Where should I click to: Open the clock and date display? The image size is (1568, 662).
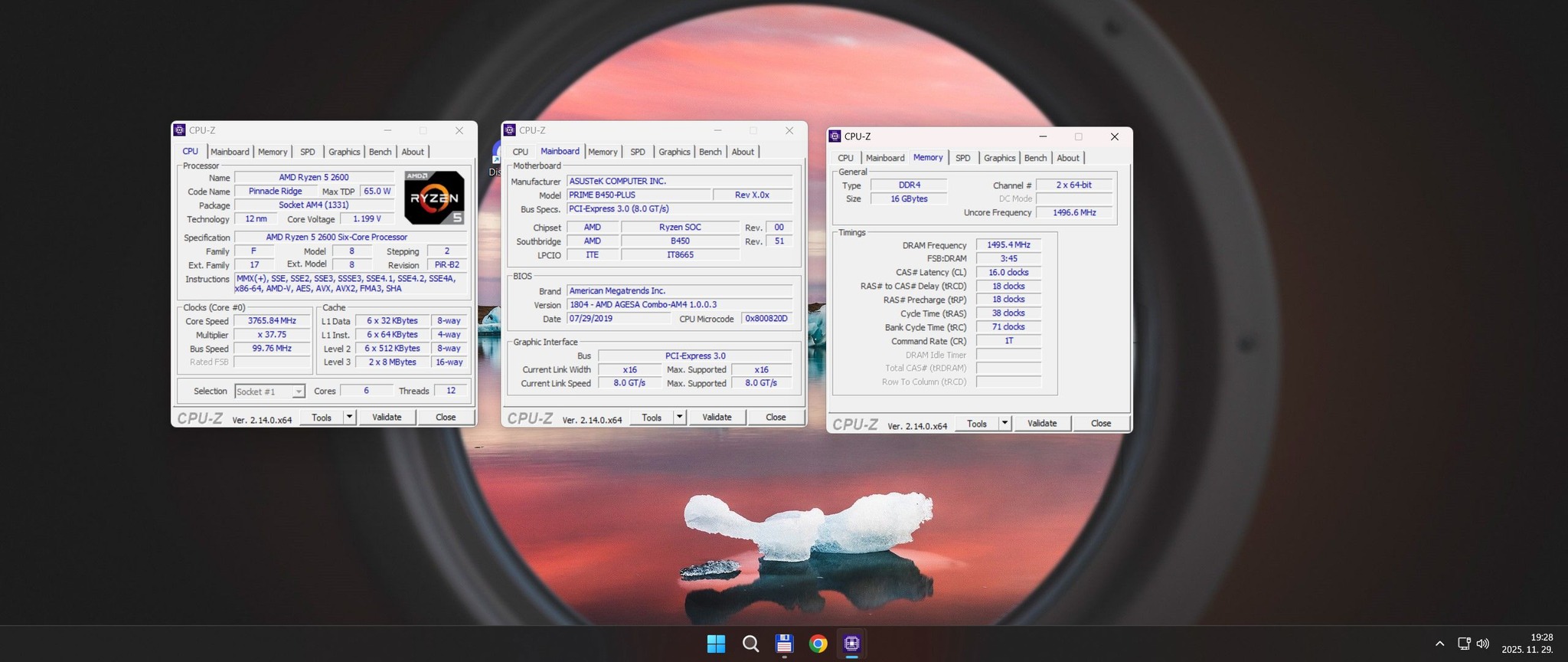1527,644
